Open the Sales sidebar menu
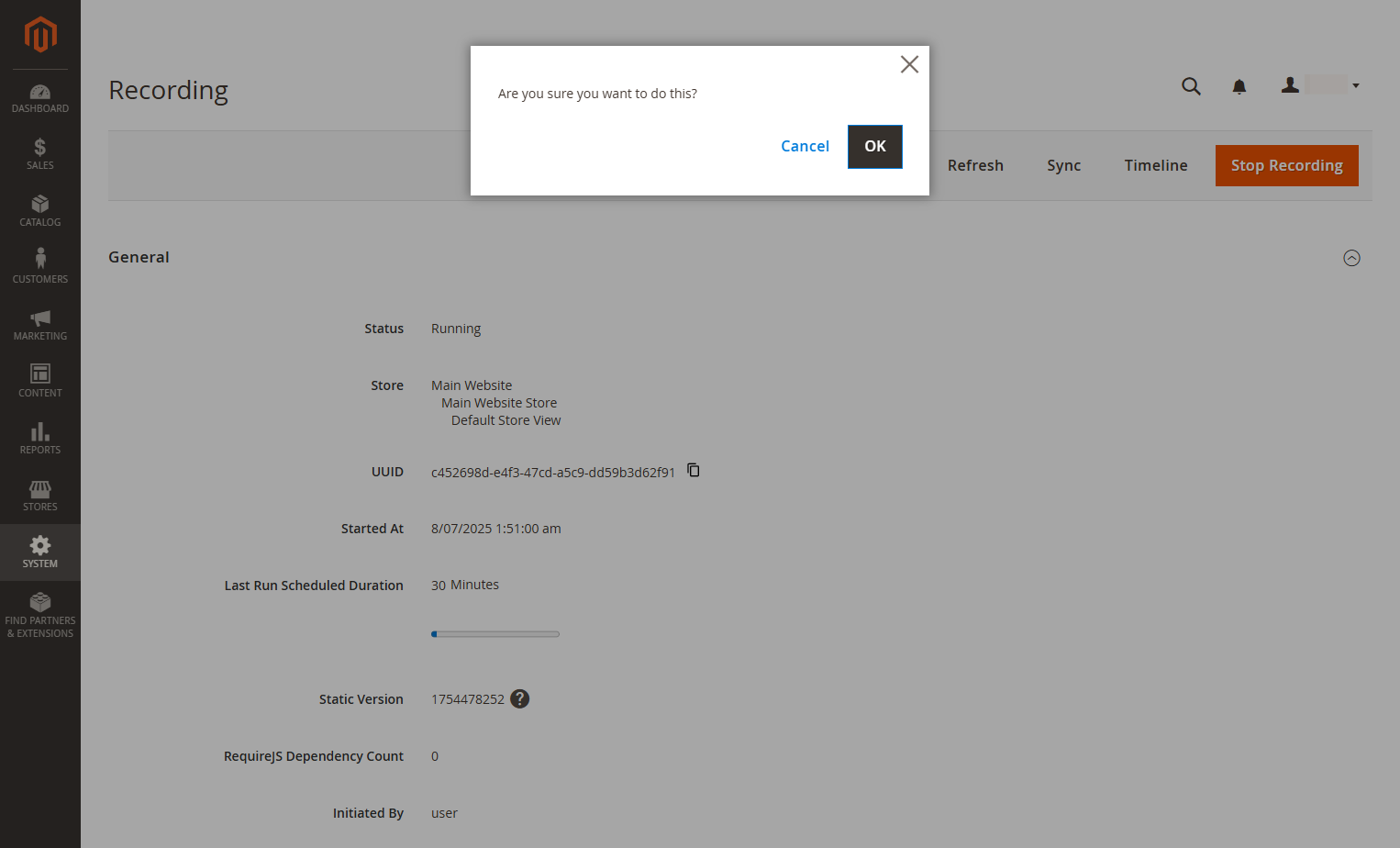1400x848 pixels. coord(40,154)
